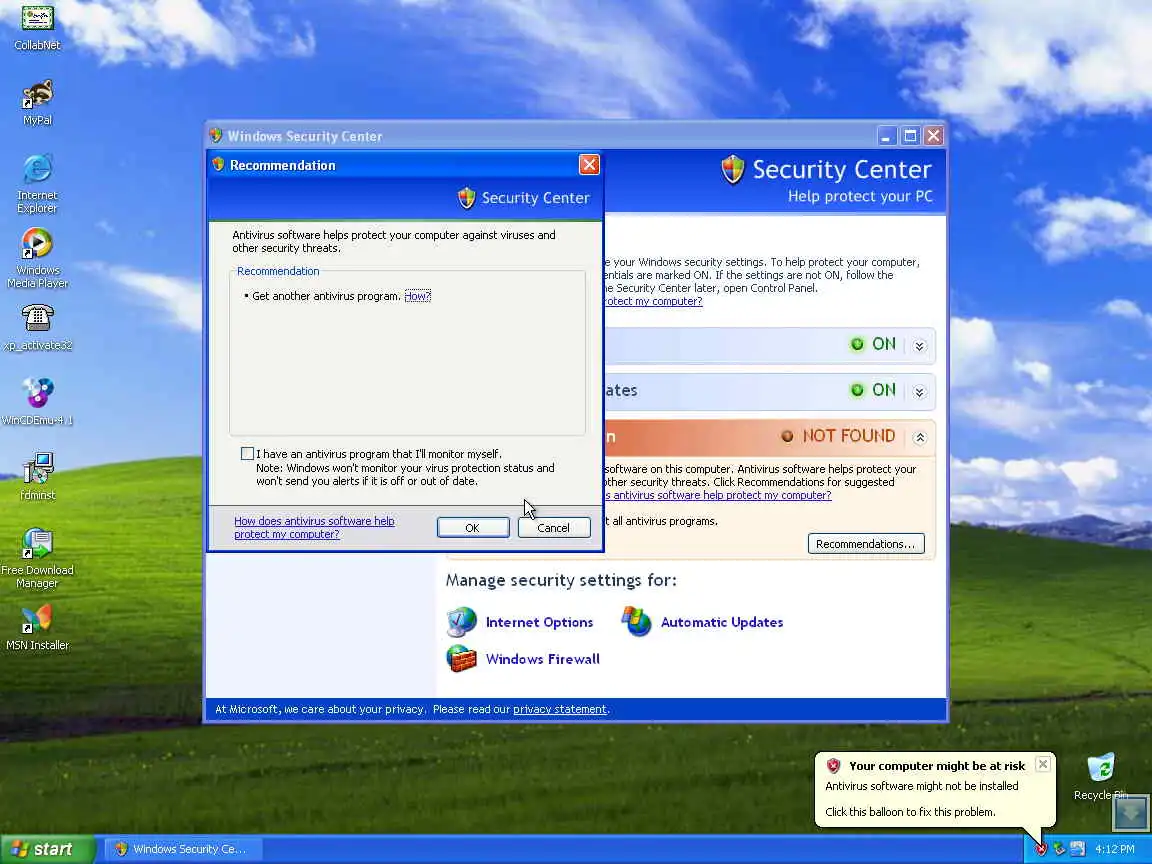Open antivirus help link in Security Center window

(x=718, y=495)
